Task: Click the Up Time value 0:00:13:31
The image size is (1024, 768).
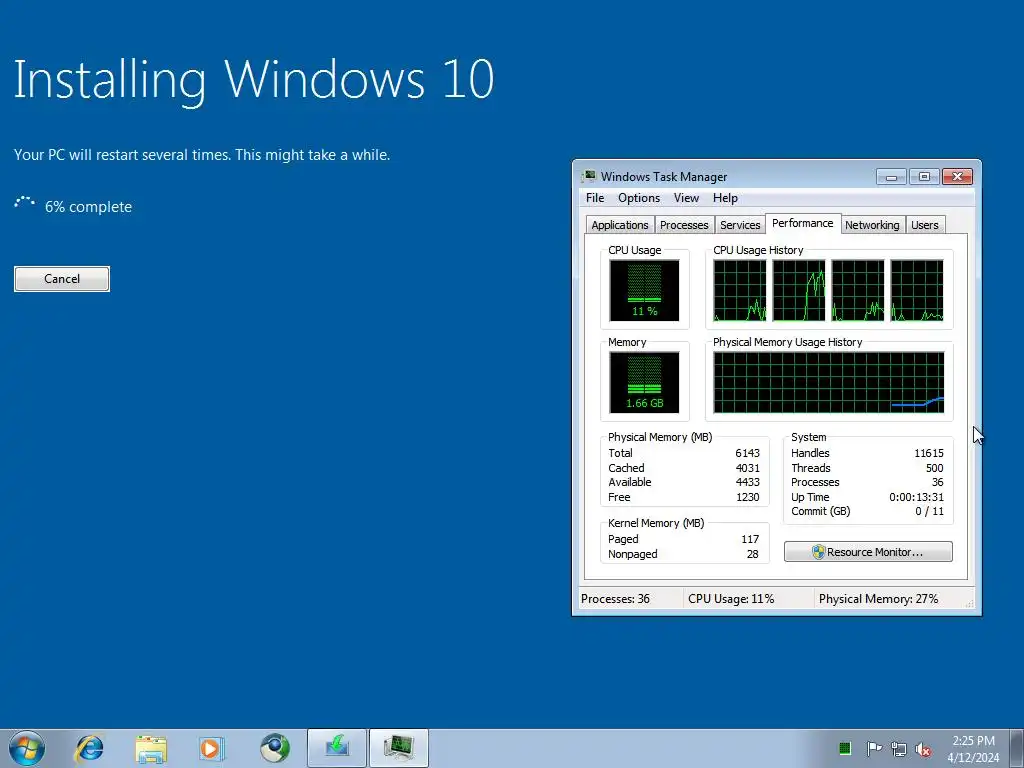Action: (916, 498)
